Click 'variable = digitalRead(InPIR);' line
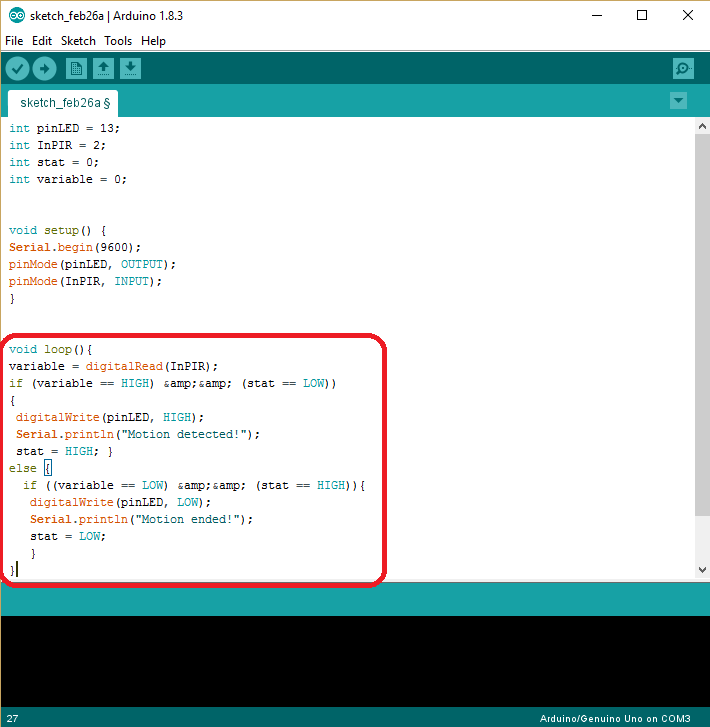 pyautogui.click(x=113, y=367)
